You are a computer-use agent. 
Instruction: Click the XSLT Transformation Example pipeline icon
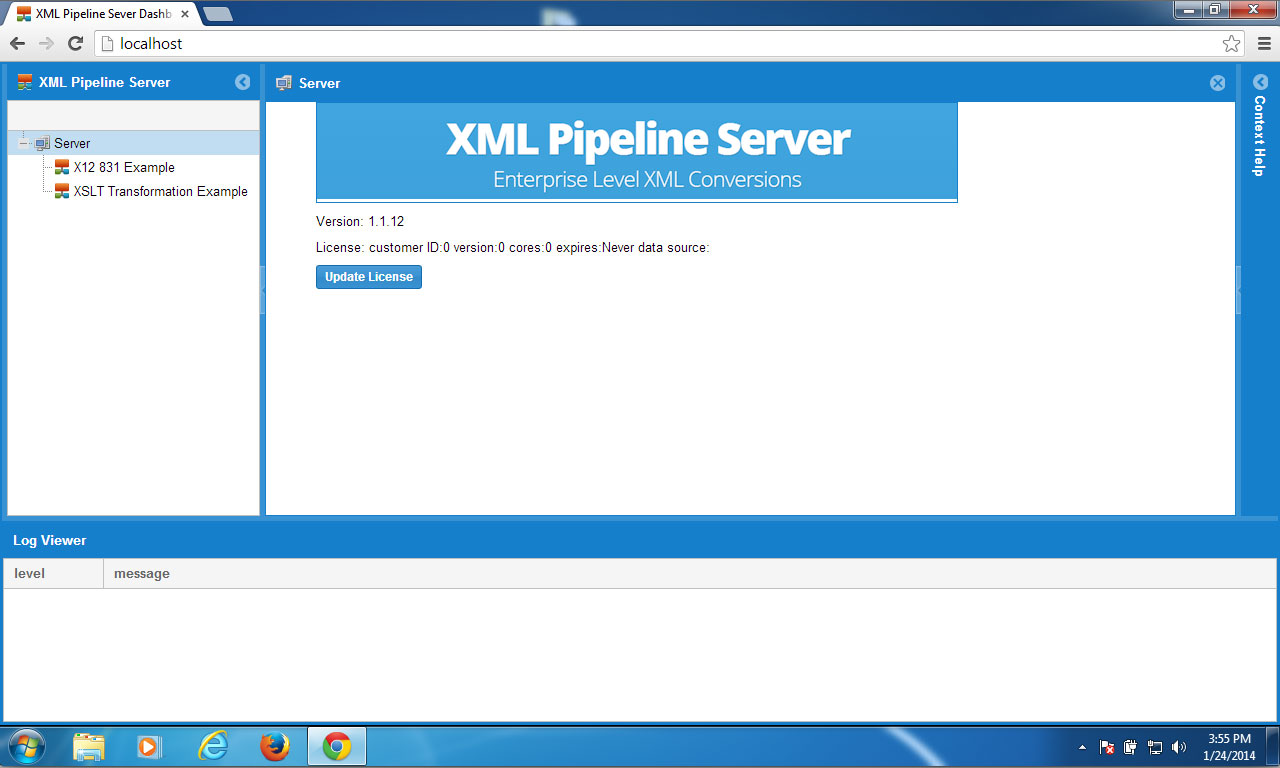tap(62, 191)
